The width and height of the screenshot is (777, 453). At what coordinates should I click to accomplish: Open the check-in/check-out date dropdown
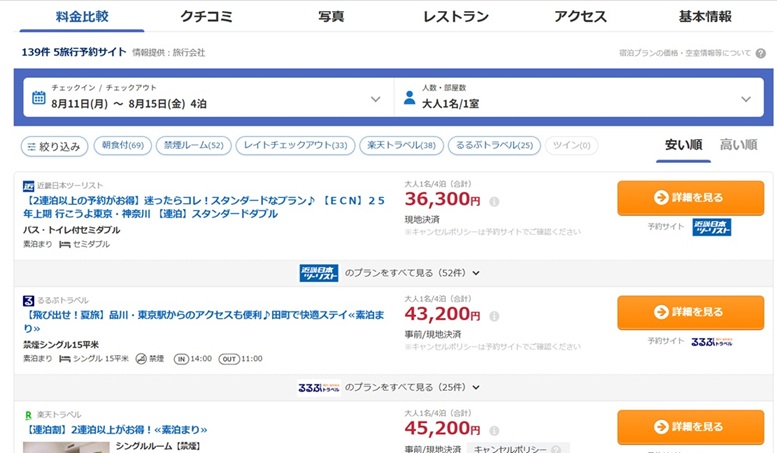click(x=209, y=97)
